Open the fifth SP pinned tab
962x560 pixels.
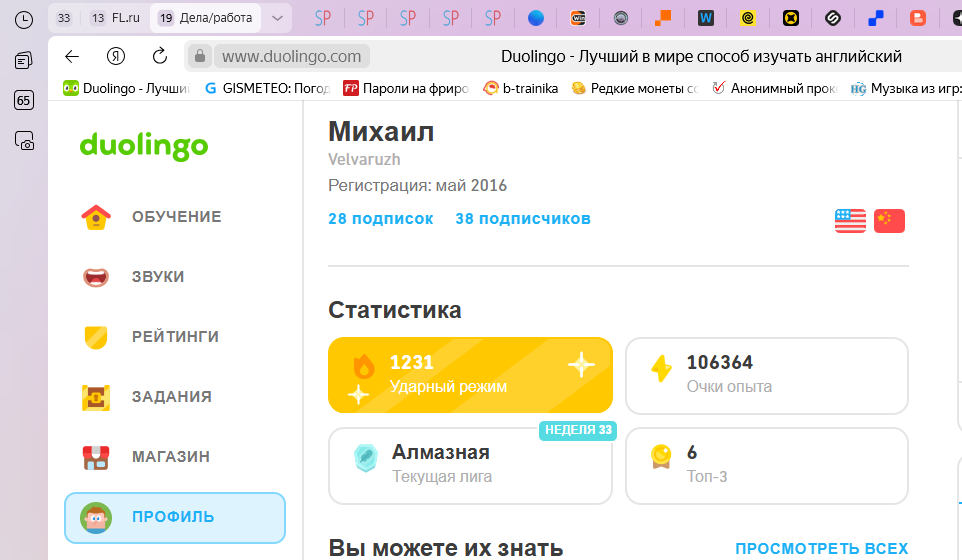point(493,18)
